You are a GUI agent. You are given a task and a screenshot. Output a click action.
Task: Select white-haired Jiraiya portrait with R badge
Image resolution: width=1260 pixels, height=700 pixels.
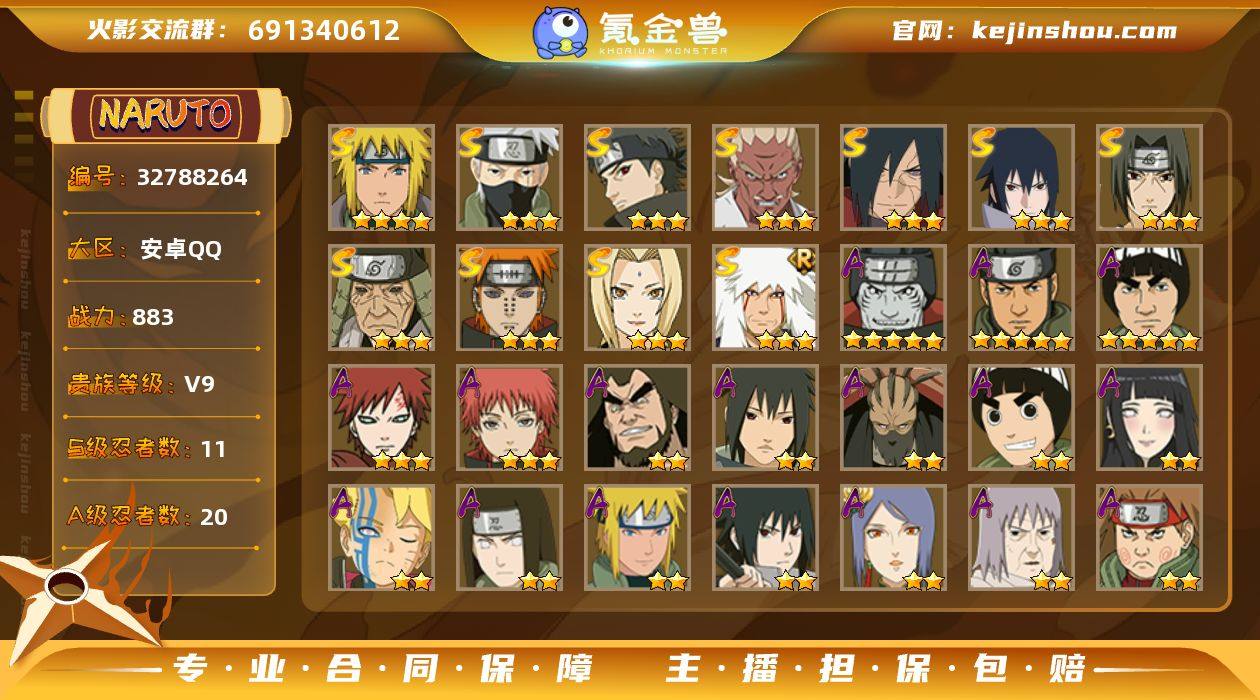coord(765,298)
